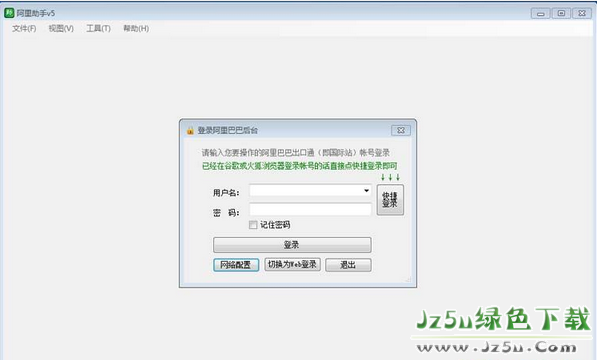Maximize the 阿里助手v5 main window
This screenshot has width=597, height=360.
[561, 13]
